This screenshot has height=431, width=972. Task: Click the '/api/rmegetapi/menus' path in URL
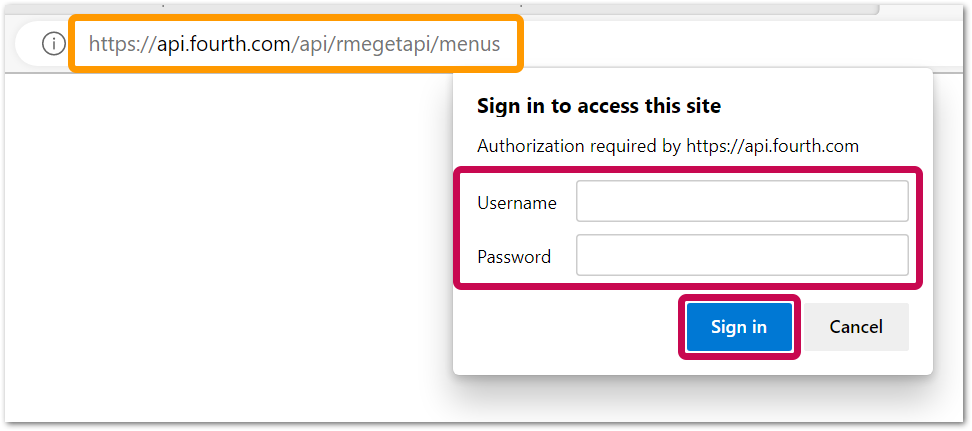click(x=395, y=45)
